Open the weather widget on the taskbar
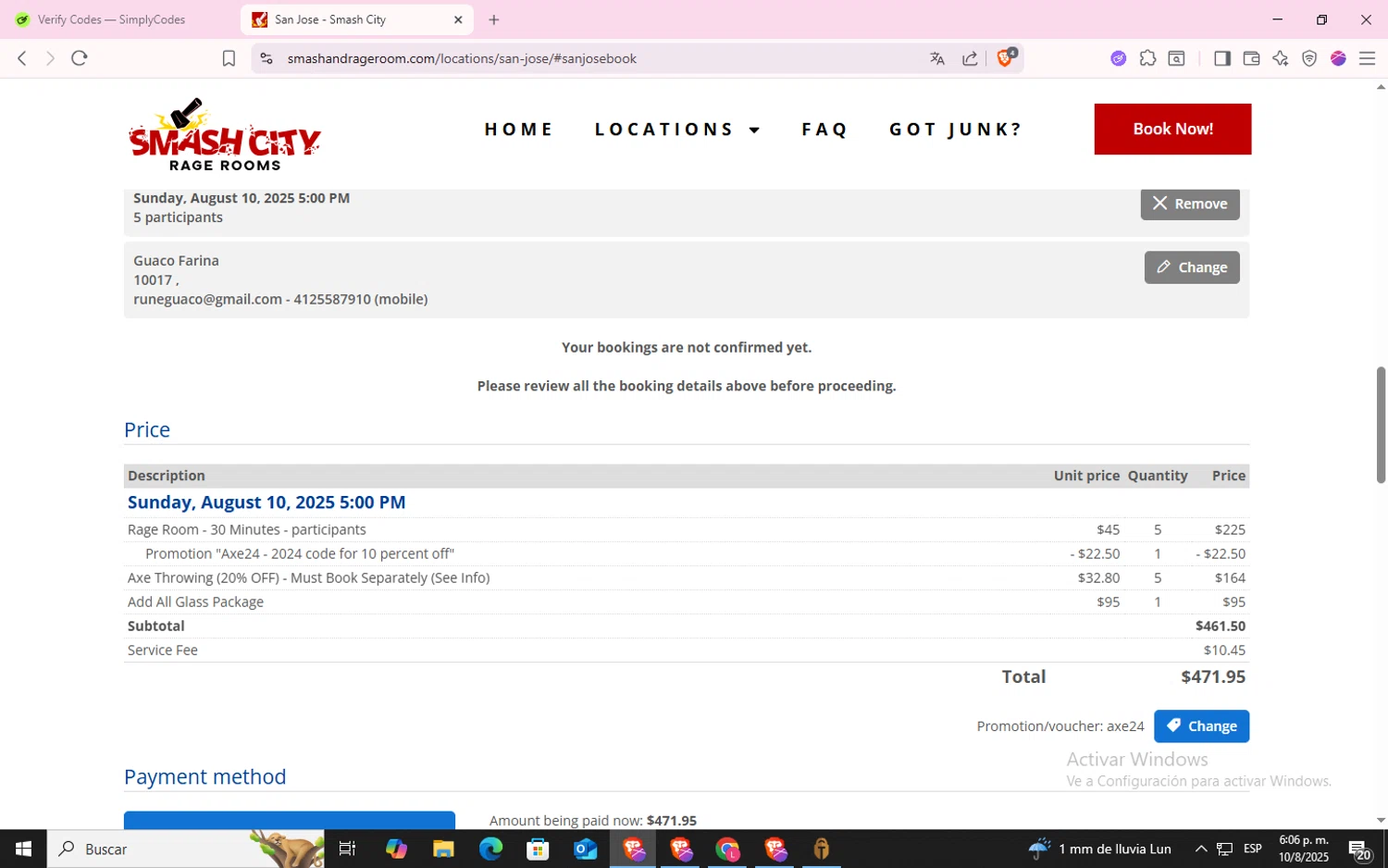This screenshot has width=1388, height=868. (1099, 849)
